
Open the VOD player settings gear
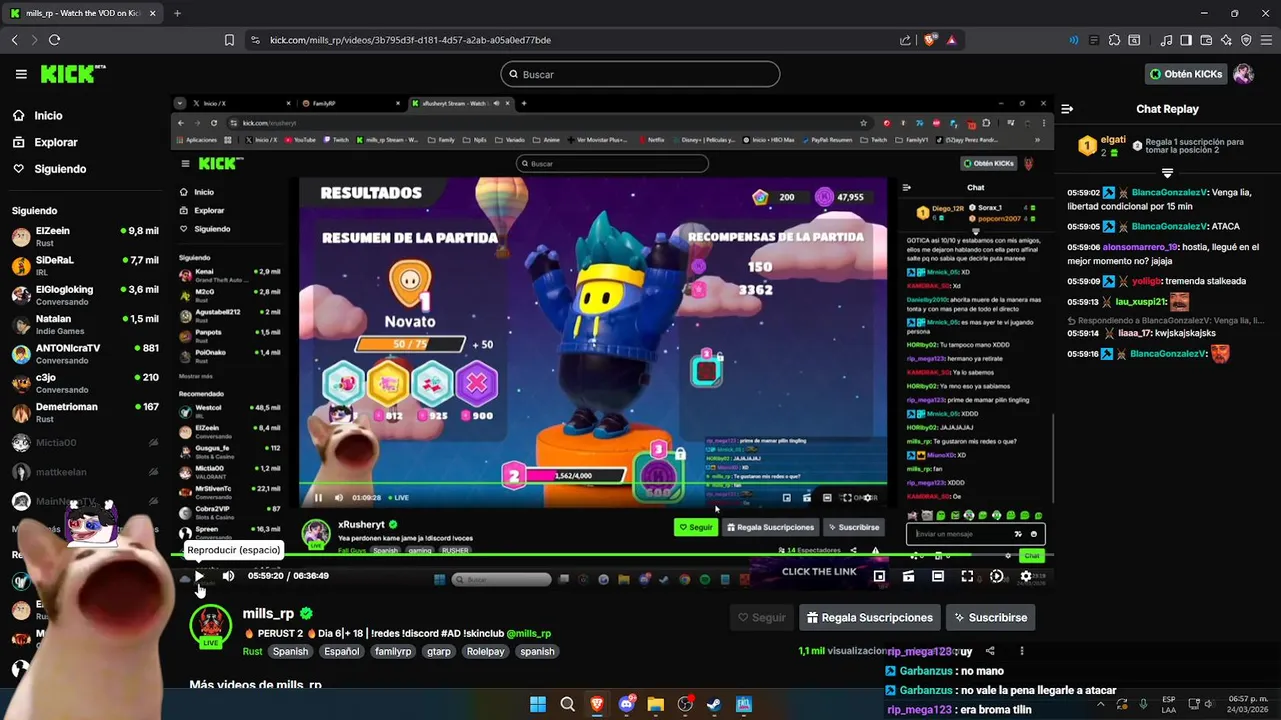click(1025, 576)
